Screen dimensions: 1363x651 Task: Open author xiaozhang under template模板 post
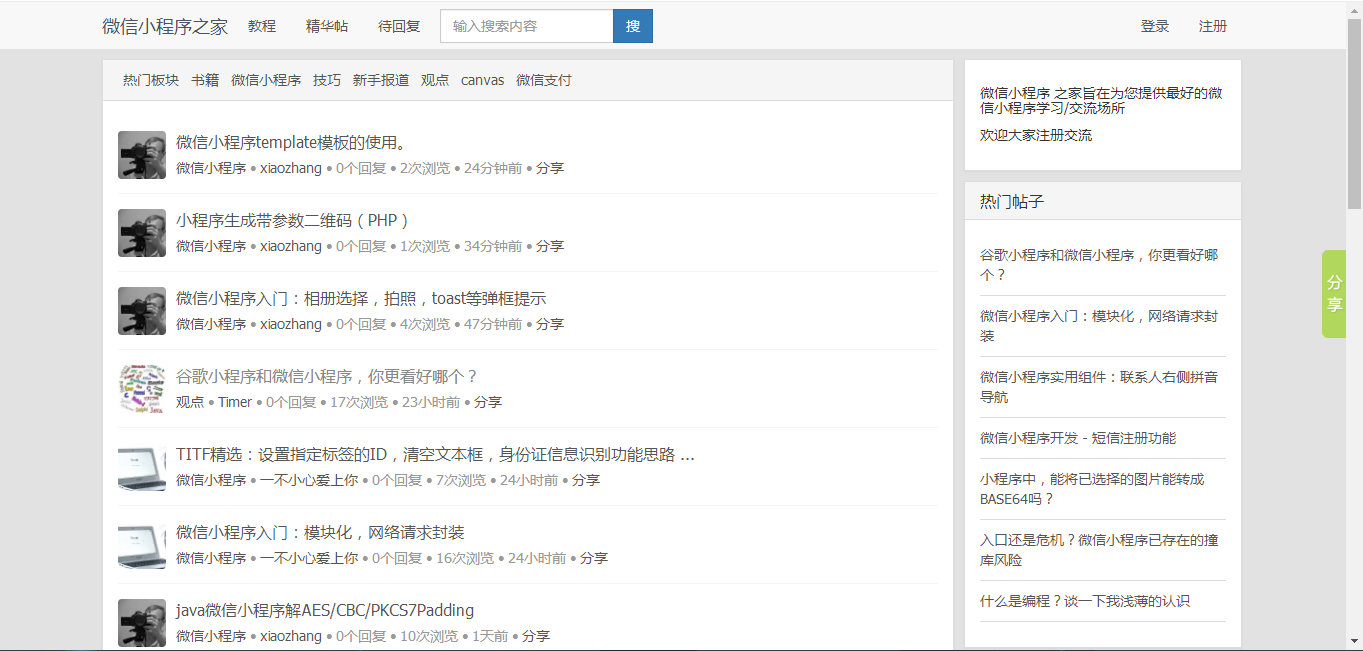point(291,168)
